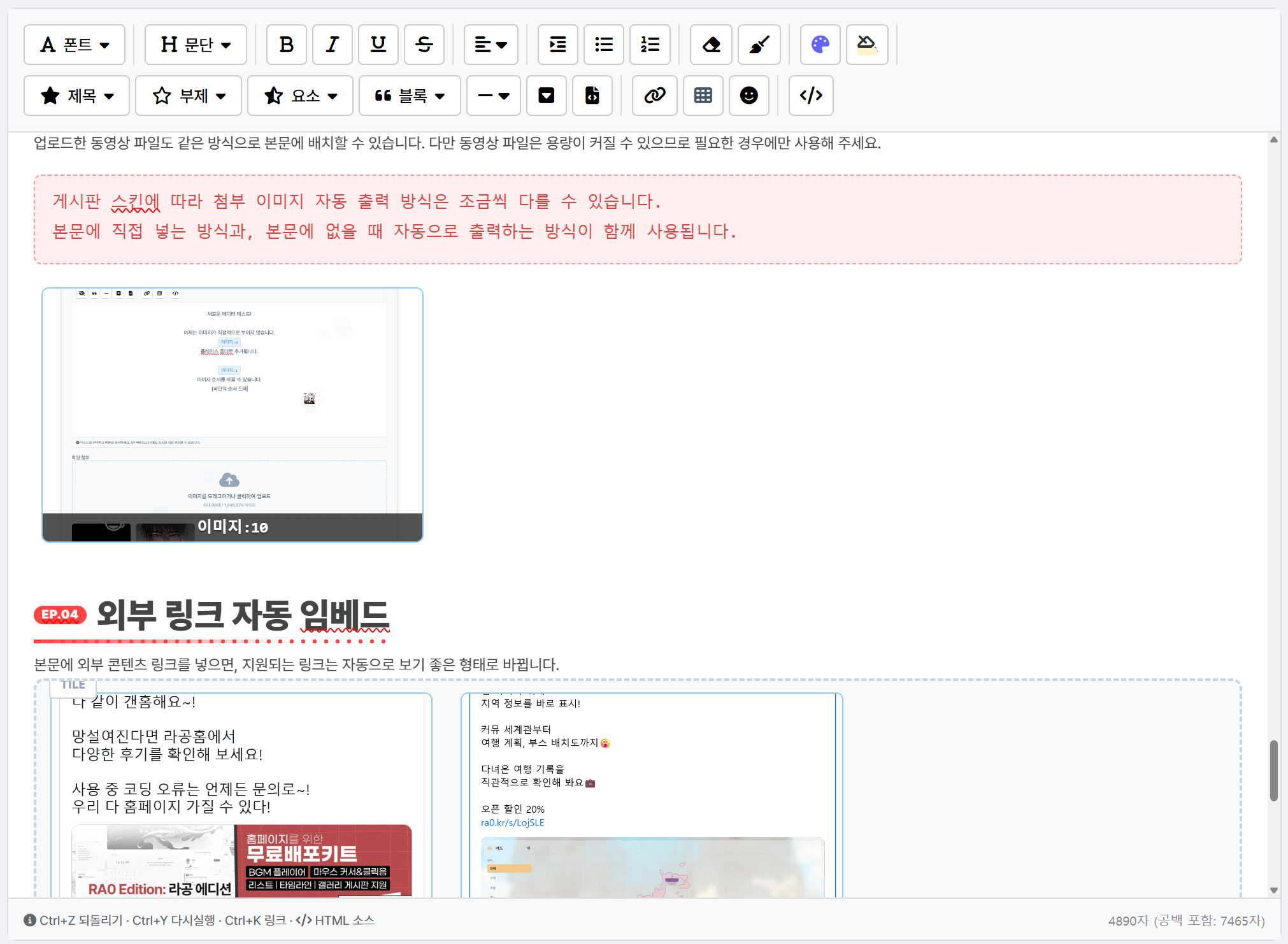This screenshot has width=1288, height=944.
Task: Open the emoji smiley picker
Action: coord(749,96)
